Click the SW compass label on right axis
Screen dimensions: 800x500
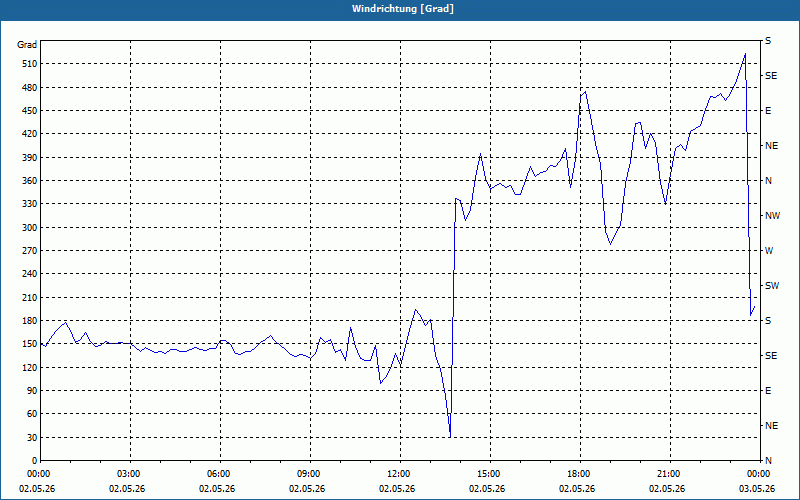pyautogui.click(x=772, y=286)
